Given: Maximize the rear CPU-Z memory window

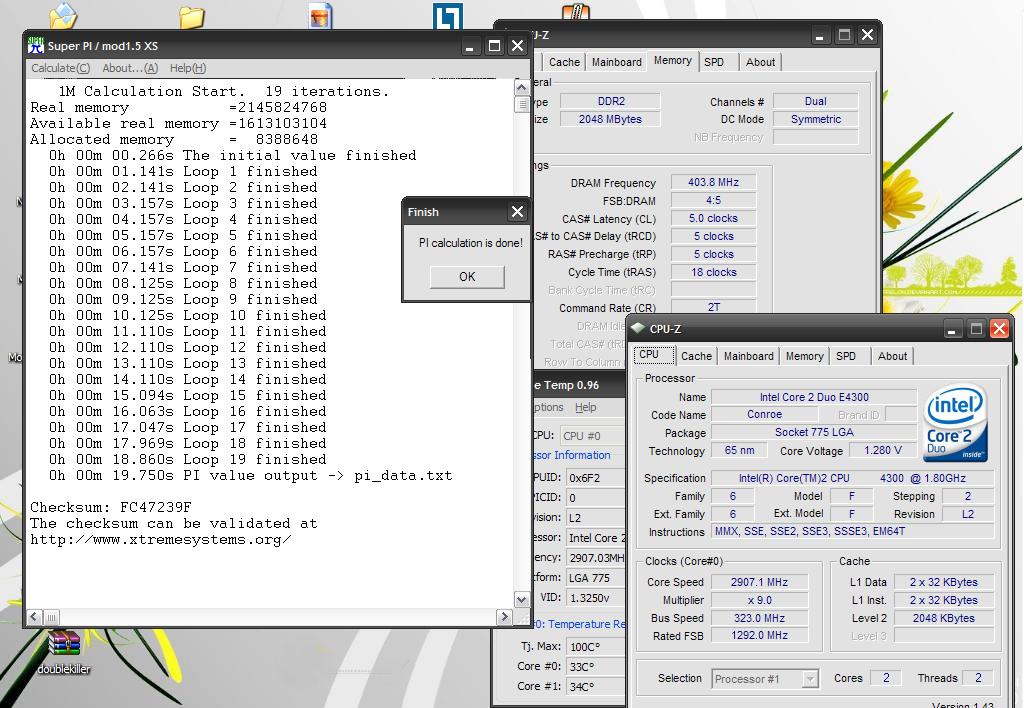Looking at the screenshot, I should [844, 35].
